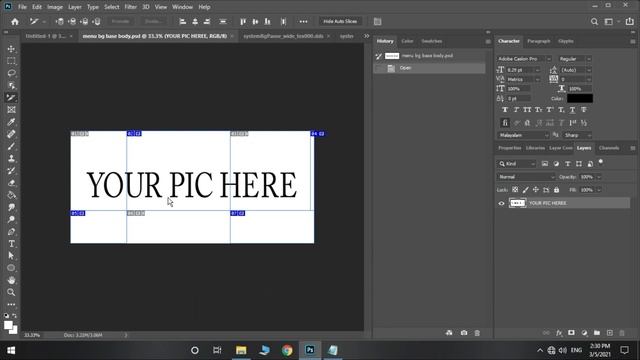The height and width of the screenshot is (360, 640).
Task: Create a new group folder
Action: click(x=597, y=333)
